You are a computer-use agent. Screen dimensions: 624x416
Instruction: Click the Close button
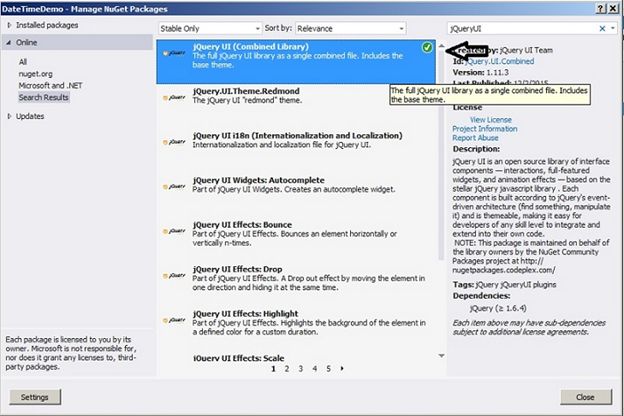tap(585, 397)
